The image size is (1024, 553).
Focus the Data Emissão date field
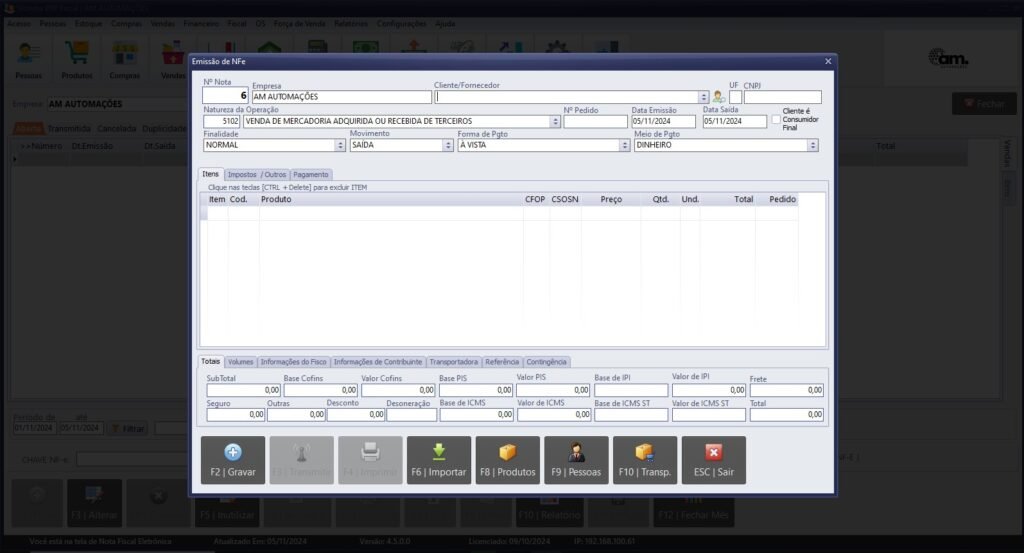pyautogui.click(x=663, y=122)
